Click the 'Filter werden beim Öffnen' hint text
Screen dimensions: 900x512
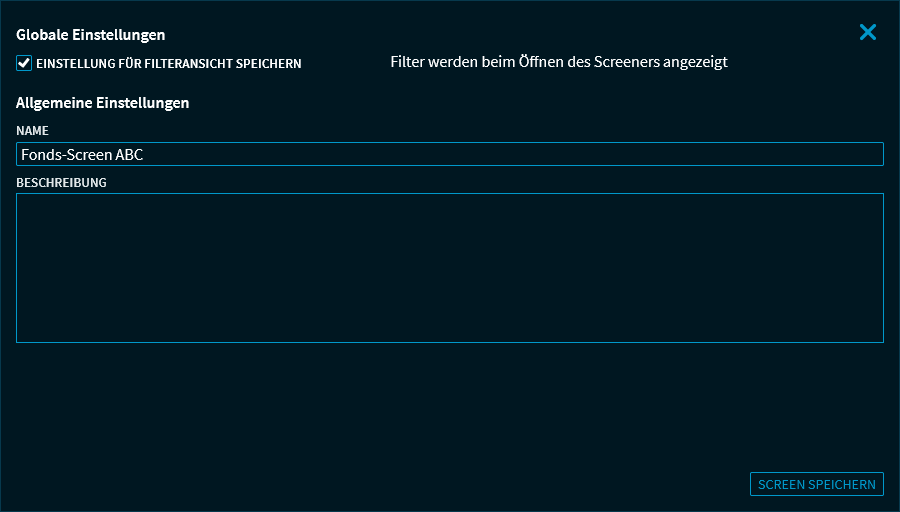point(558,62)
